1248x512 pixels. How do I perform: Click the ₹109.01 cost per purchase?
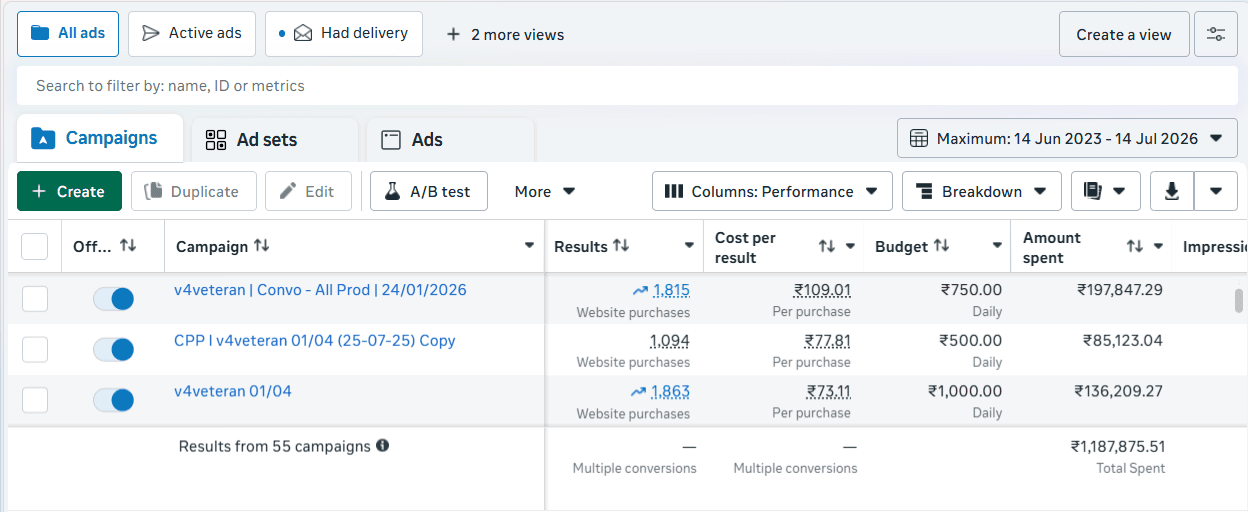pyautogui.click(x=822, y=291)
